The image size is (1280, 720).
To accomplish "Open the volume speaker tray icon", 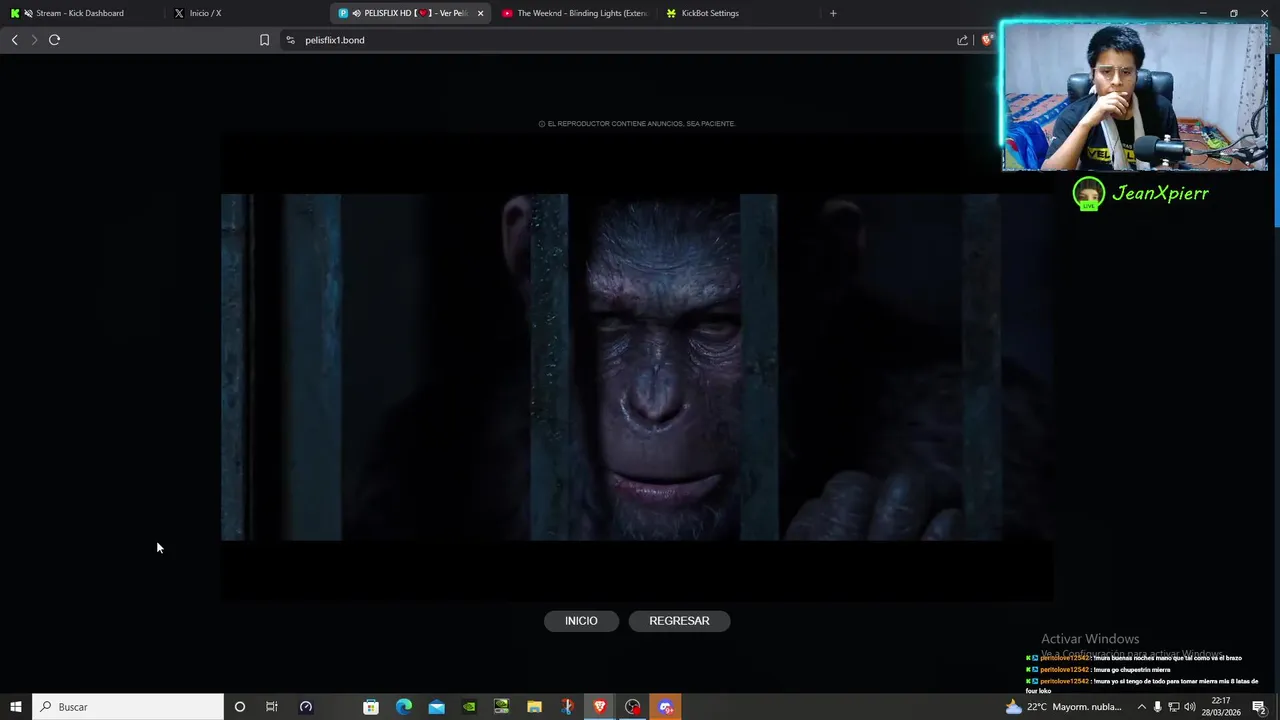I will pos(1190,707).
